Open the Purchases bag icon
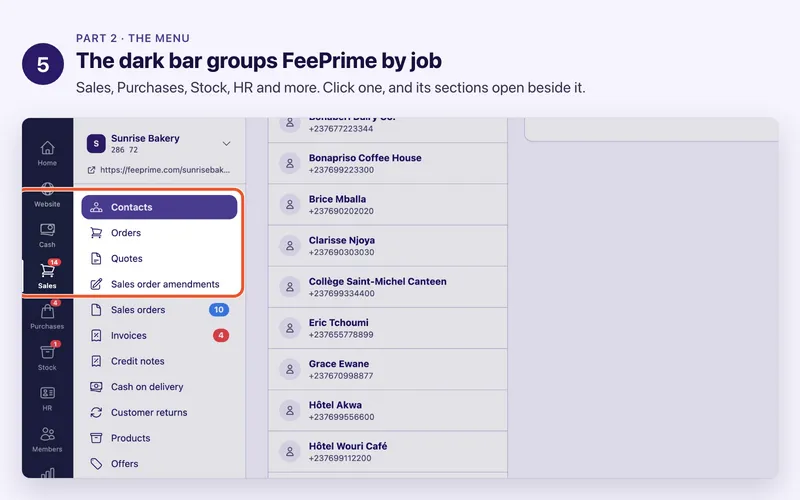 tap(47, 311)
